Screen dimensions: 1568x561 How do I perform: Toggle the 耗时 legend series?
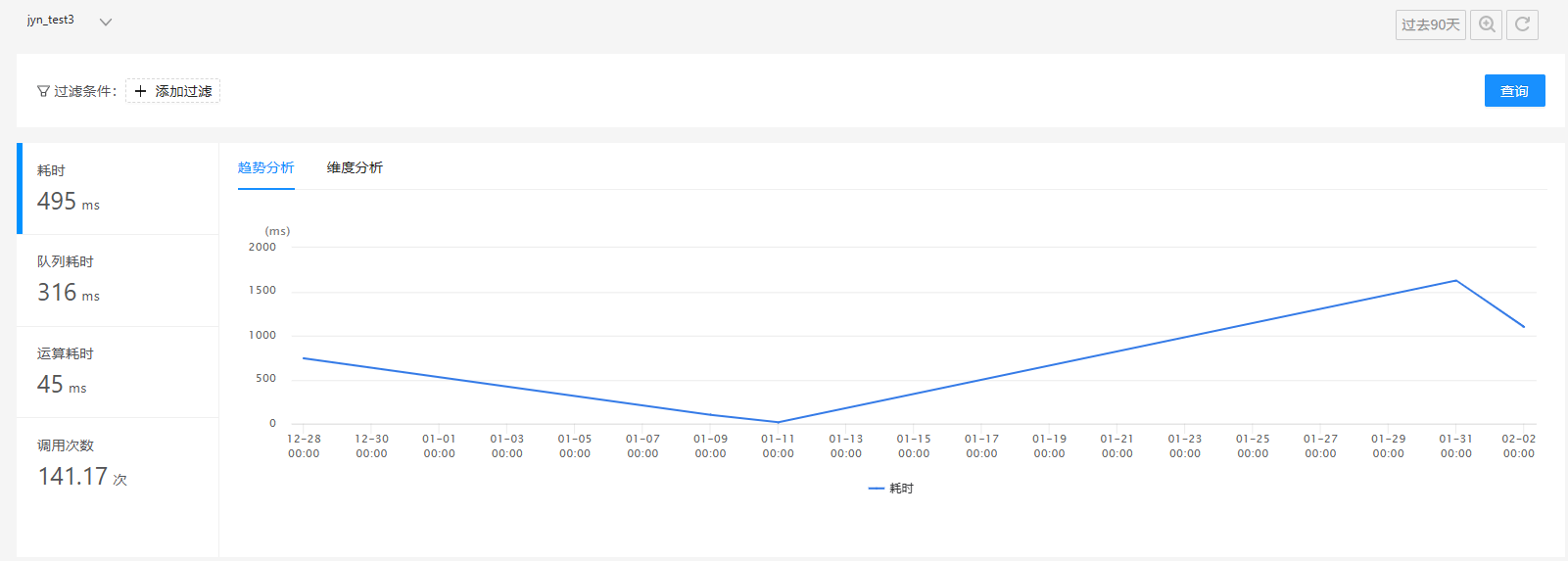point(890,489)
